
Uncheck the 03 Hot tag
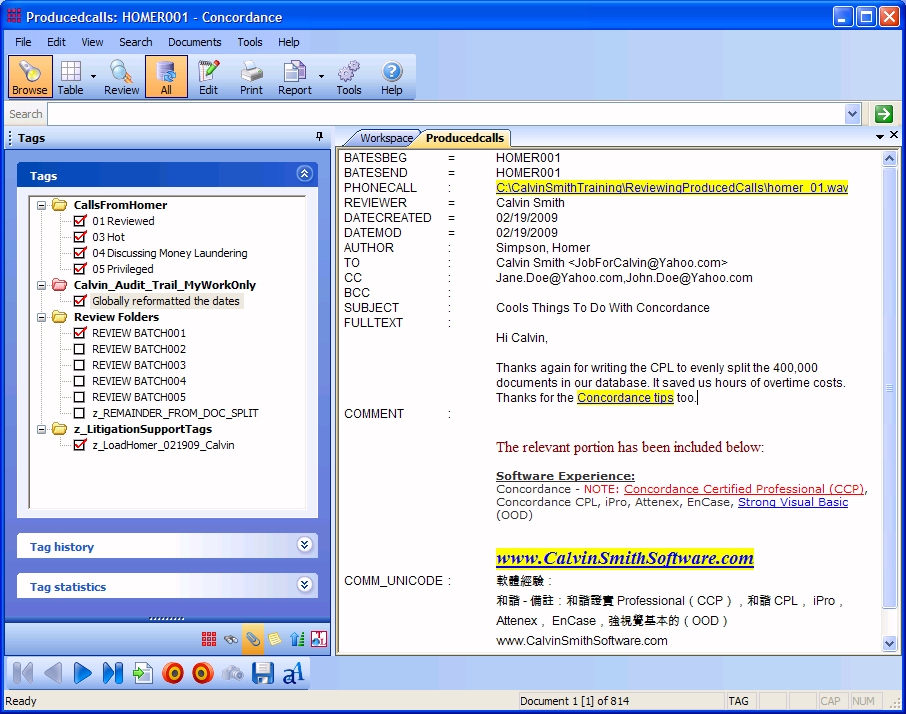tap(80, 237)
